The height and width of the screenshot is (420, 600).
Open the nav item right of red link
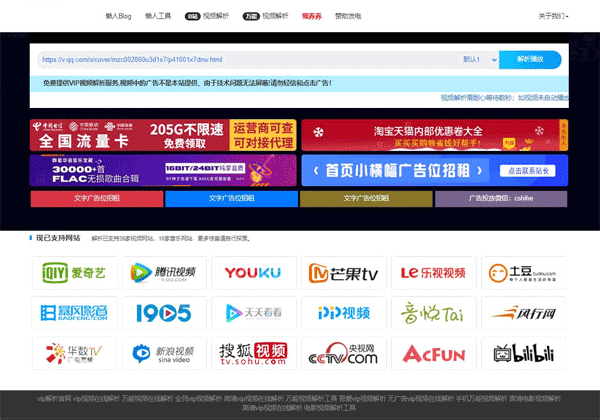348,16
